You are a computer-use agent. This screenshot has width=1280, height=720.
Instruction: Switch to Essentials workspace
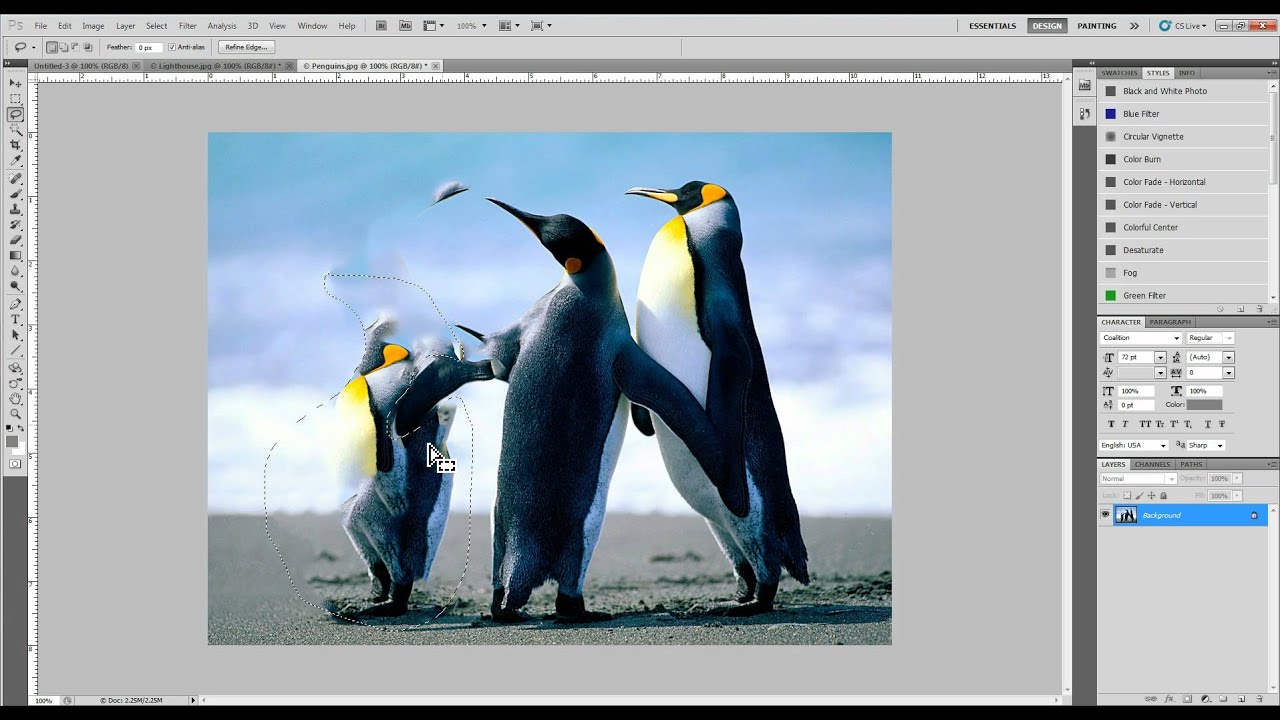pyautogui.click(x=992, y=26)
